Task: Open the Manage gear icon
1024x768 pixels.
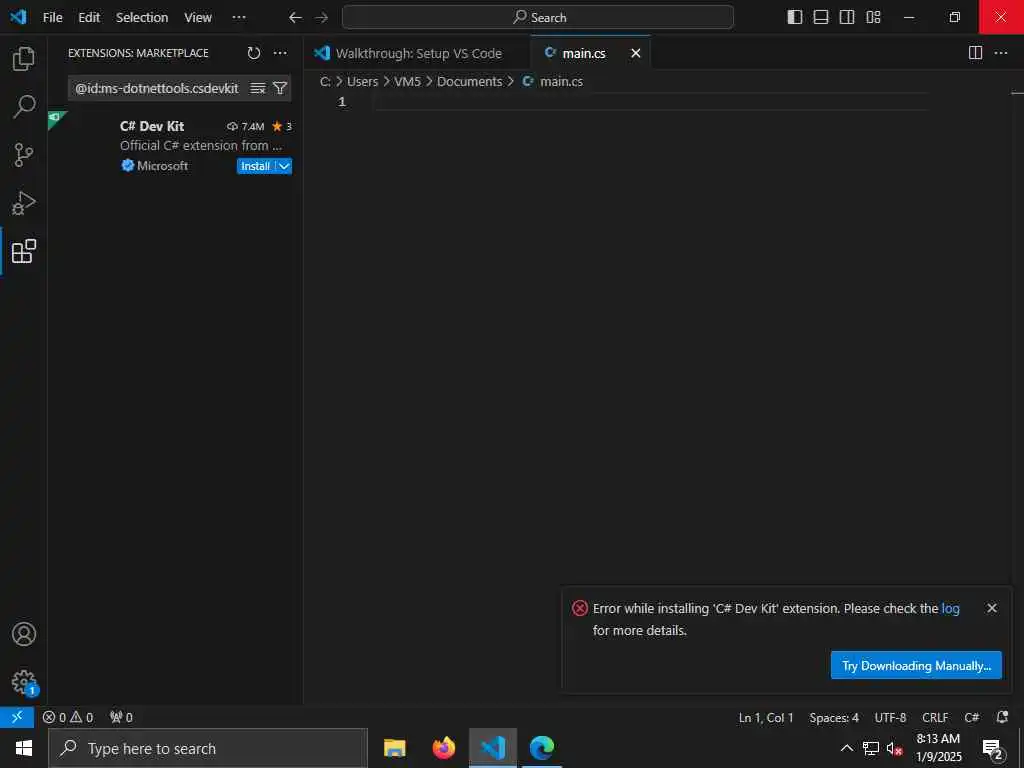Action: pos(24,682)
